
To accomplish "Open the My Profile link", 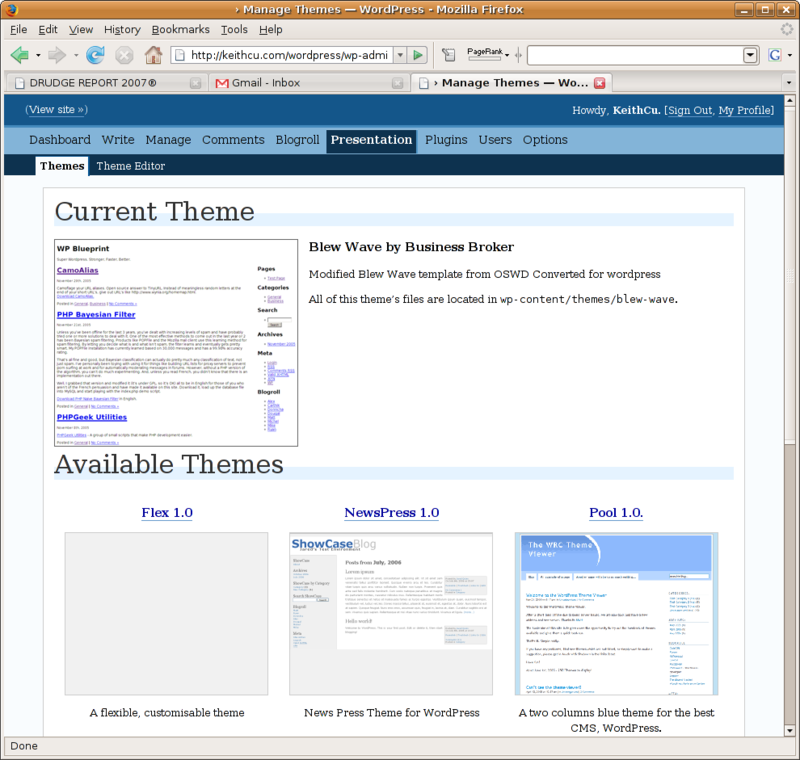I will tap(744, 110).
